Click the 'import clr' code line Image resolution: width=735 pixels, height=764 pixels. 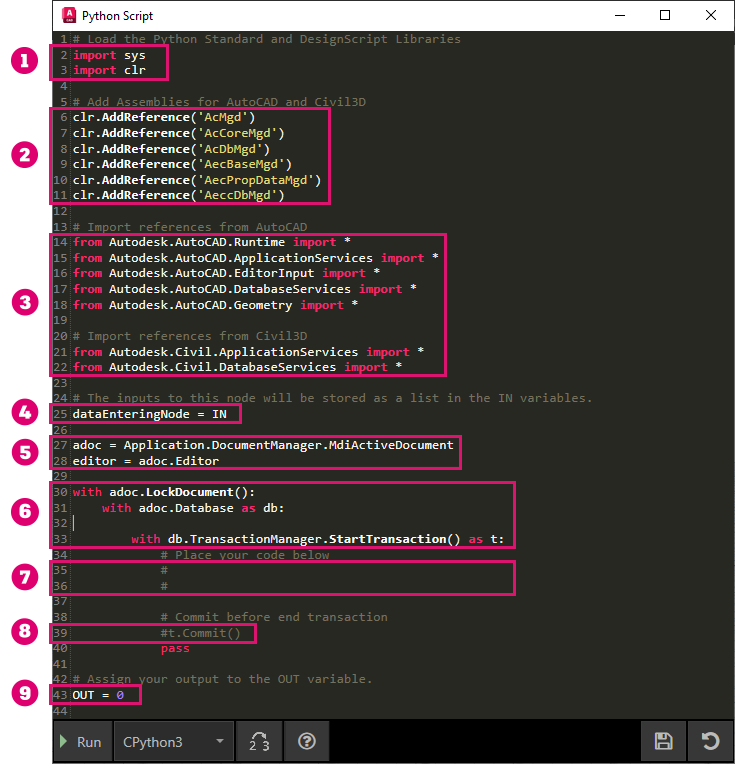pyautogui.click(x=108, y=71)
